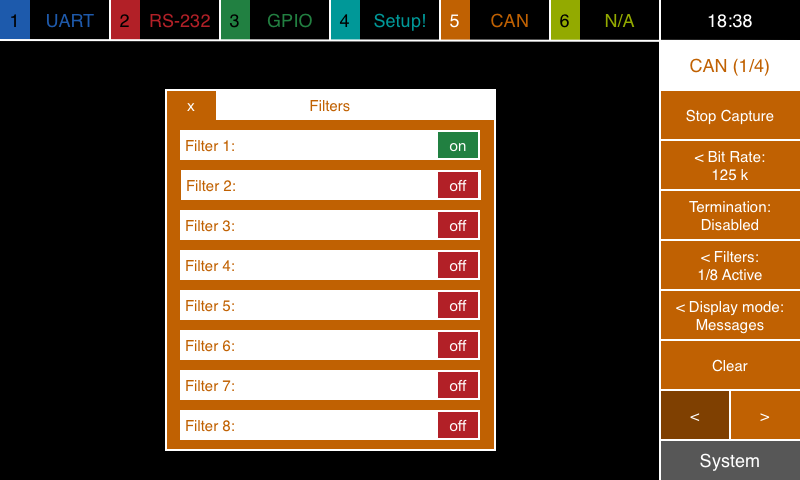Enable Filter 5
The height and width of the screenshot is (480, 800).
458,305
